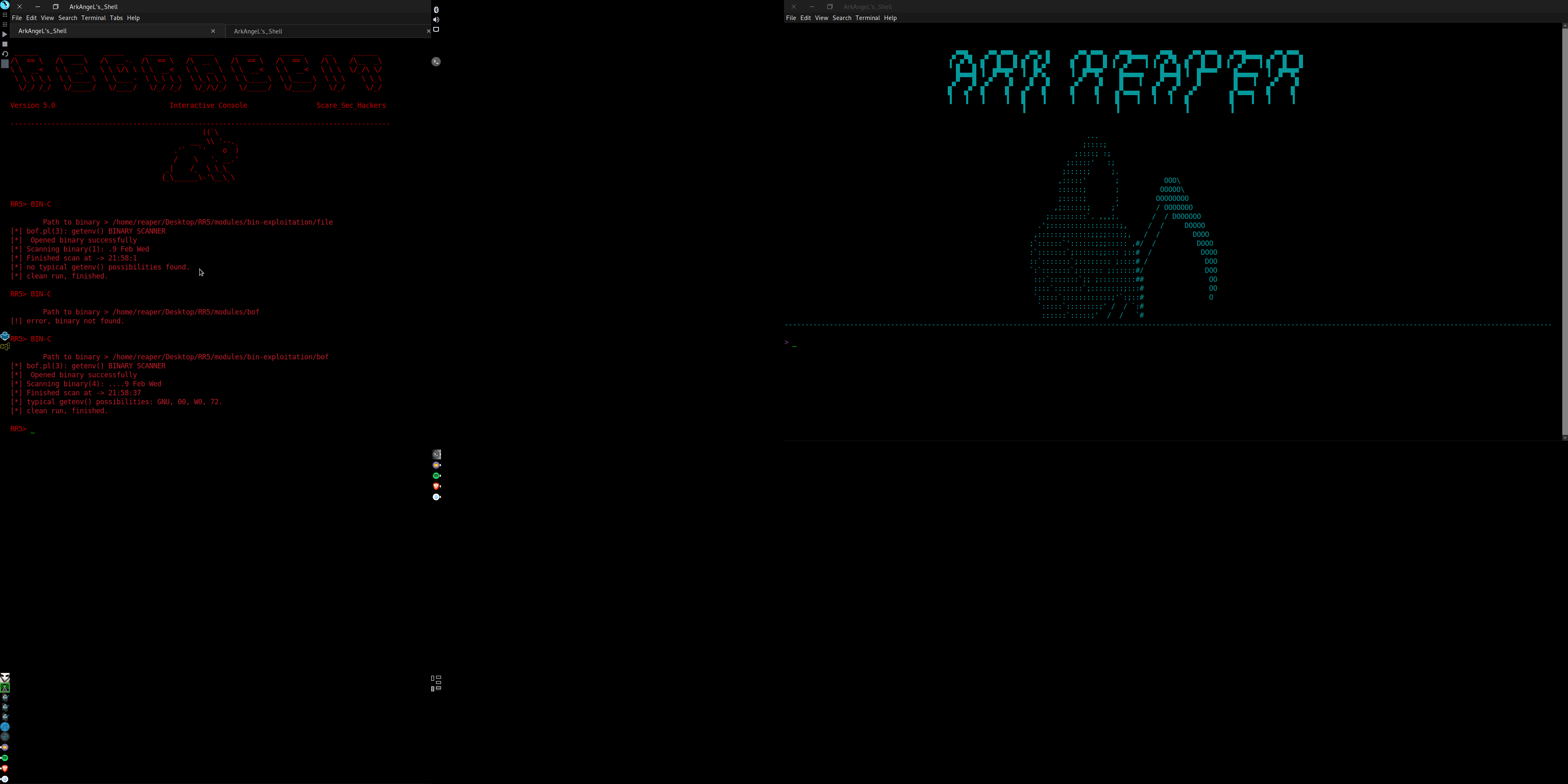Open the purple file manager dock icon
Screen dimensions: 1568x784
(x=437, y=465)
